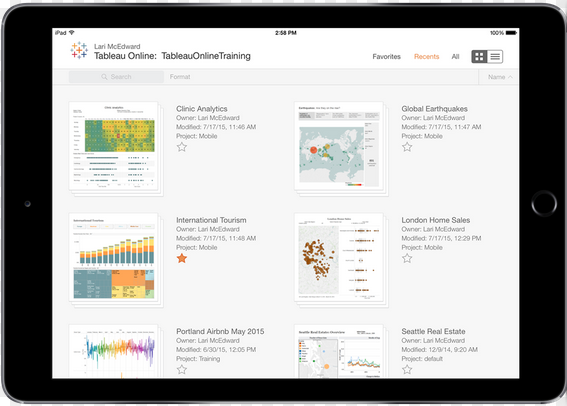Switch to the All tab
The width and height of the screenshot is (567, 406).
point(455,56)
